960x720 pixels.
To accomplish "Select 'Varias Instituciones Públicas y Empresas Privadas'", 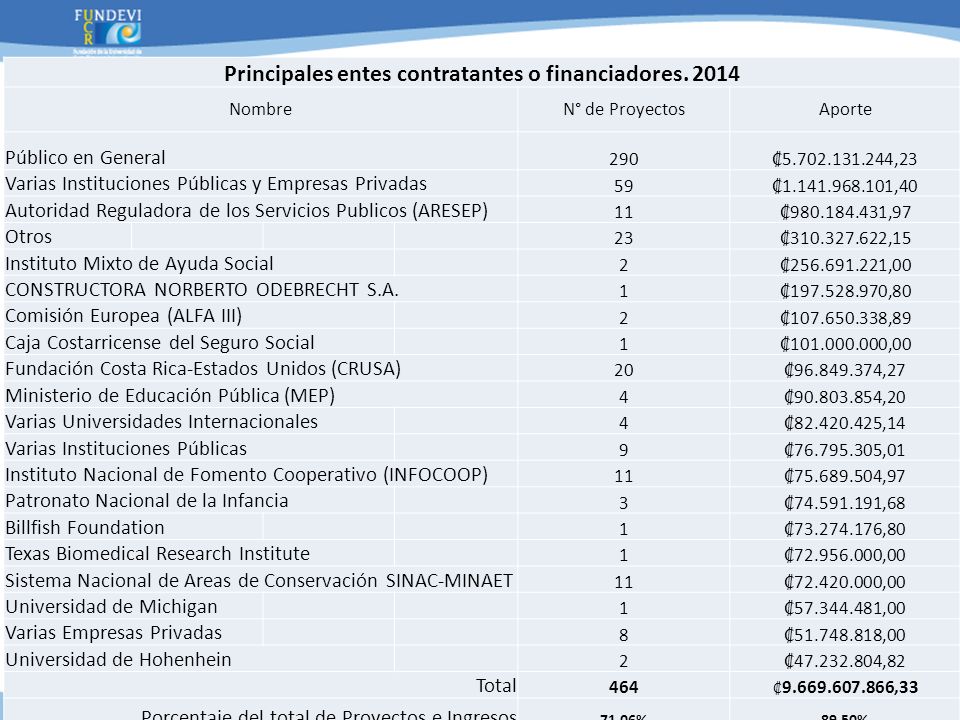I will [216, 184].
